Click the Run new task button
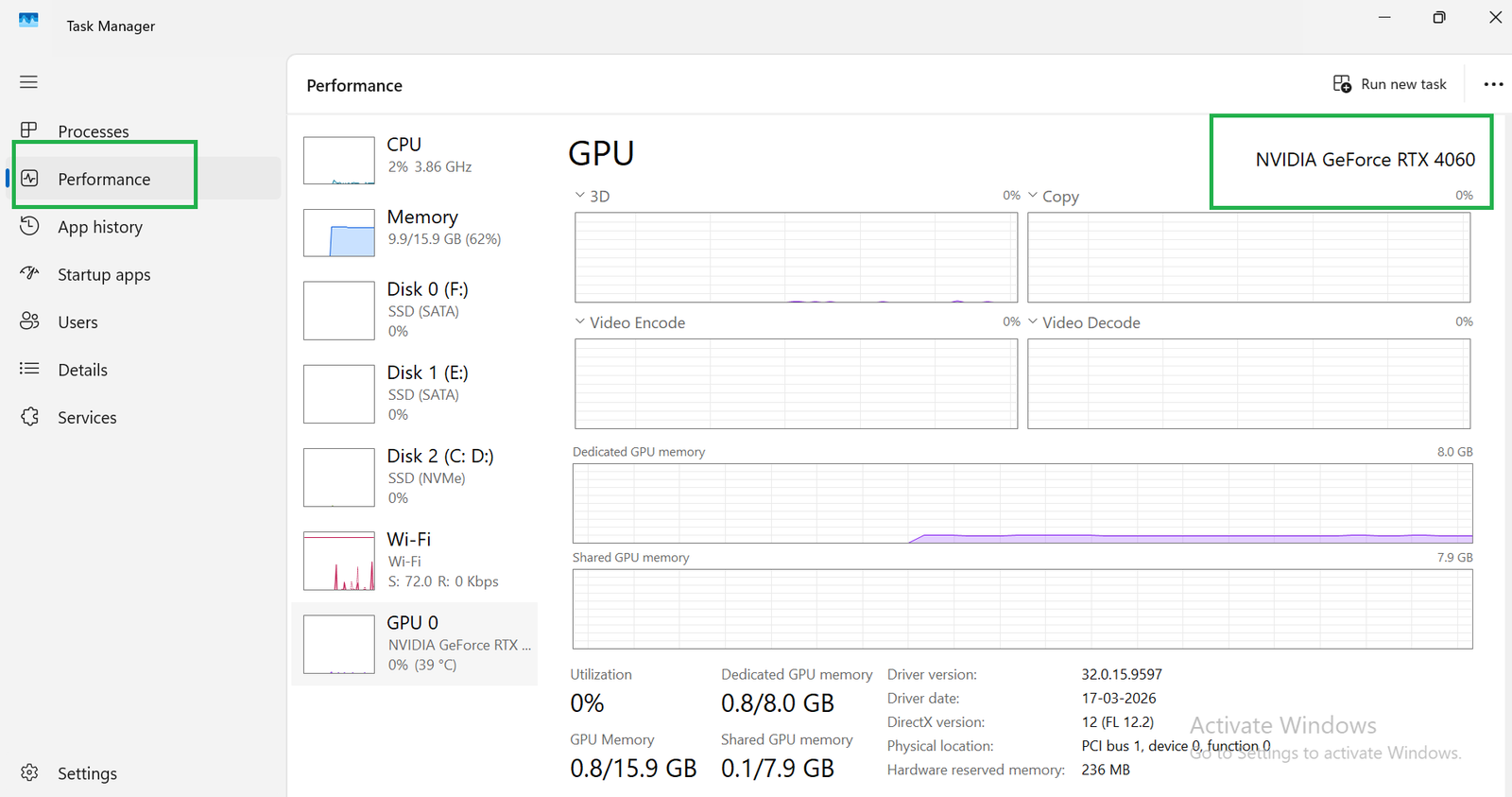The height and width of the screenshot is (797, 1512). (x=1389, y=84)
